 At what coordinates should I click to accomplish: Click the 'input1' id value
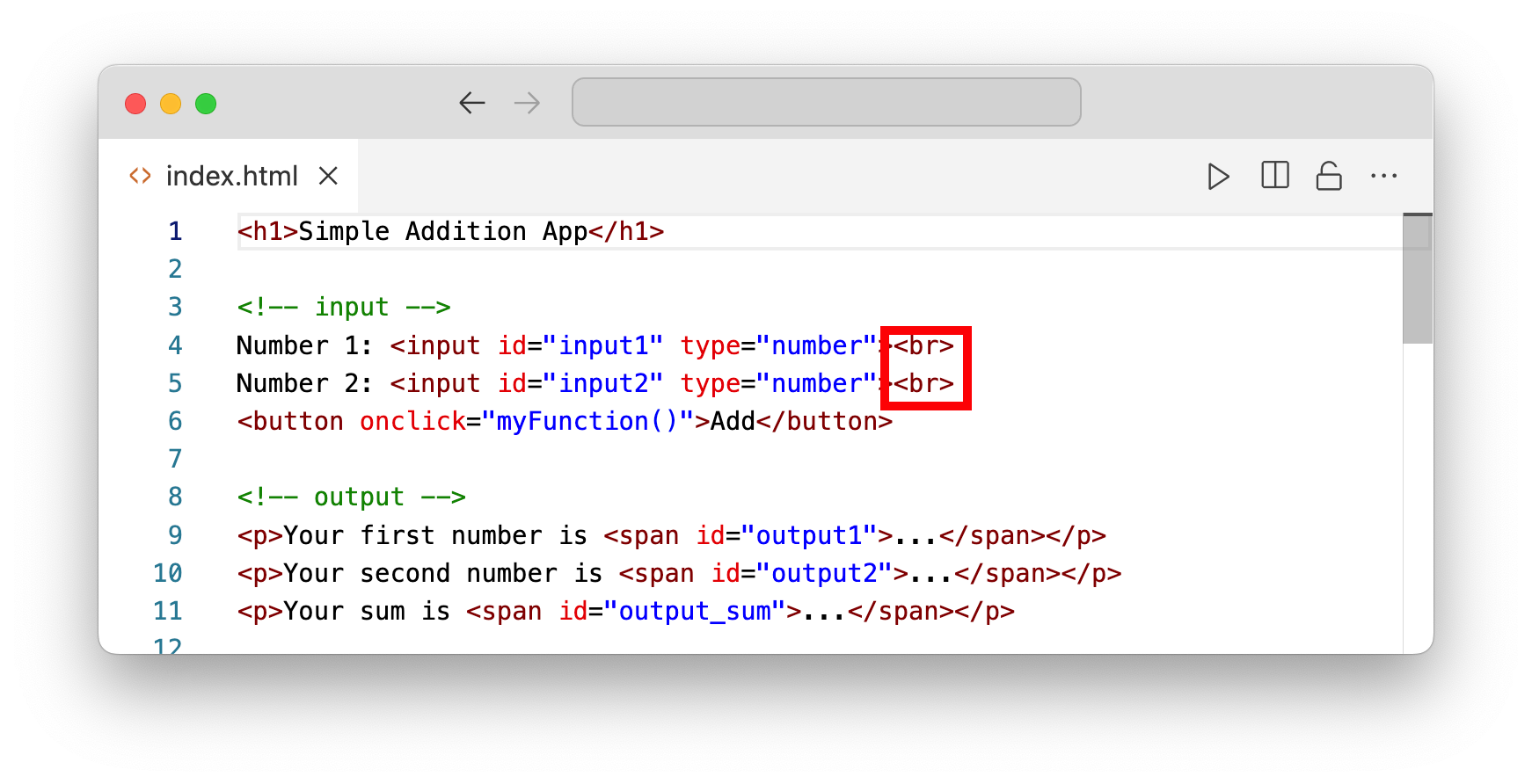coord(603,345)
